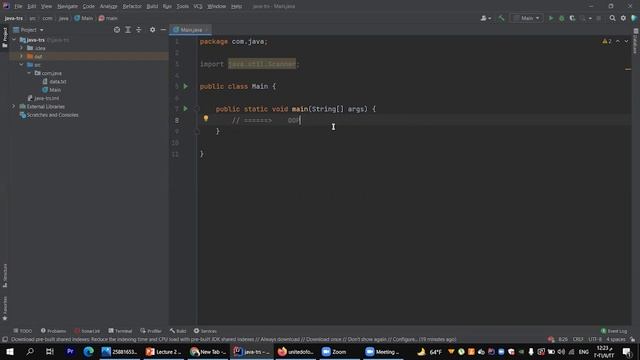Collapse the main method fold marker
This screenshot has height=360, width=640.
197,109
